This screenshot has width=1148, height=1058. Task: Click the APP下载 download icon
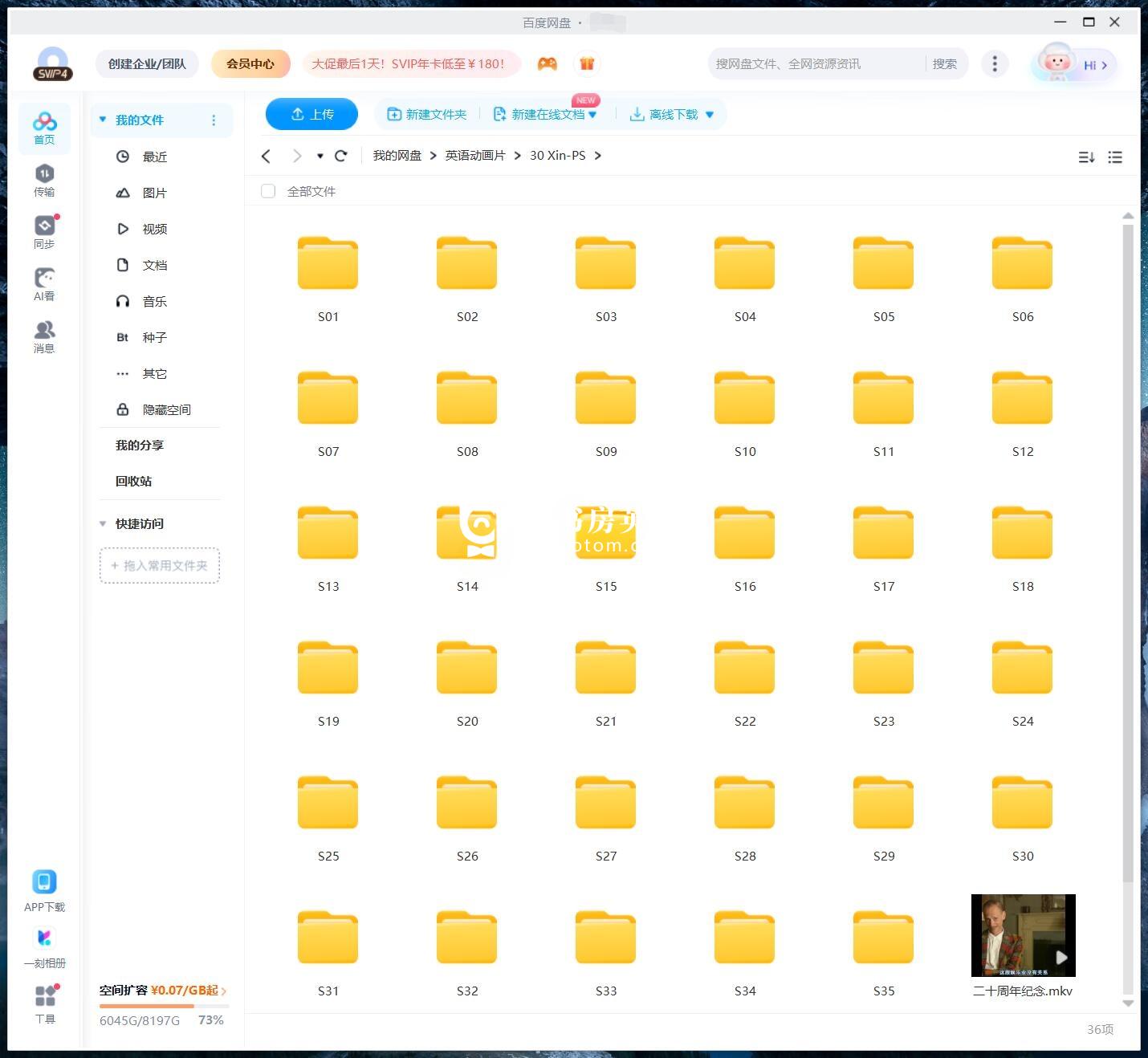pyautogui.click(x=44, y=881)
